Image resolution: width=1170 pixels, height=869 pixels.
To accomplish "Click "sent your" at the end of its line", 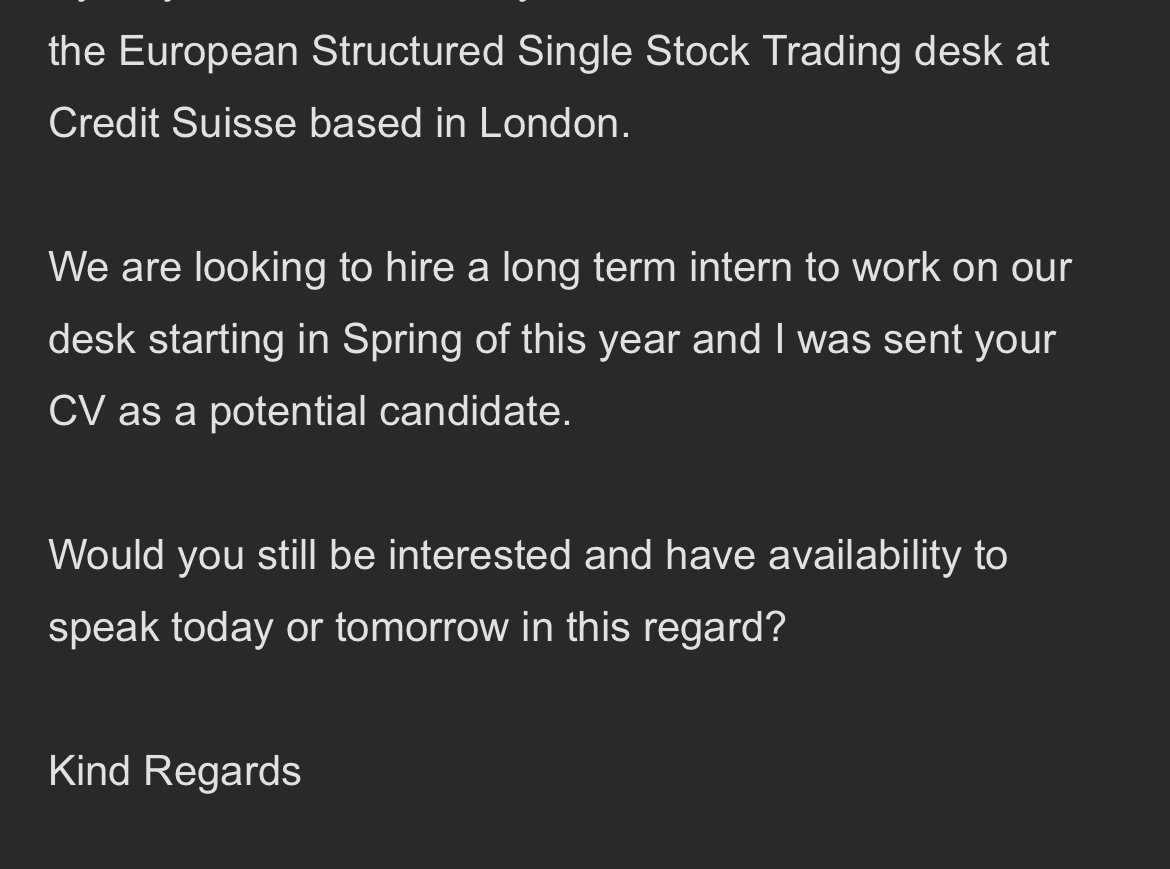I will click(970, 339).
